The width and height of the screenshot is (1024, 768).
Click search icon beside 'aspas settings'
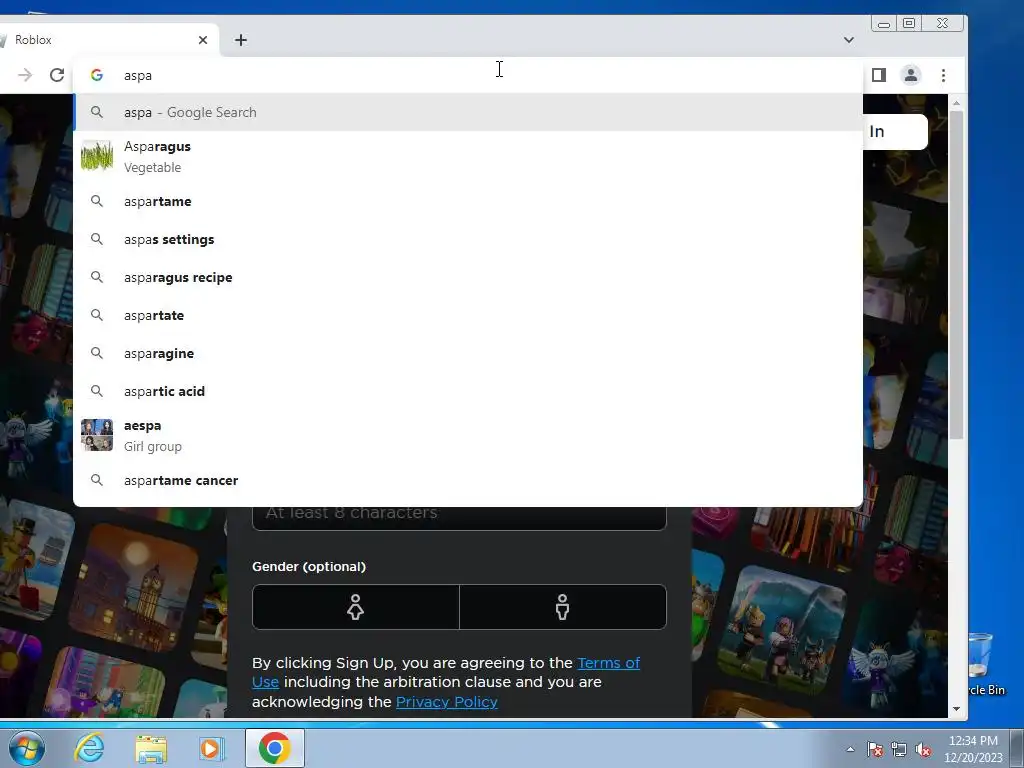[x=97, y=239]
